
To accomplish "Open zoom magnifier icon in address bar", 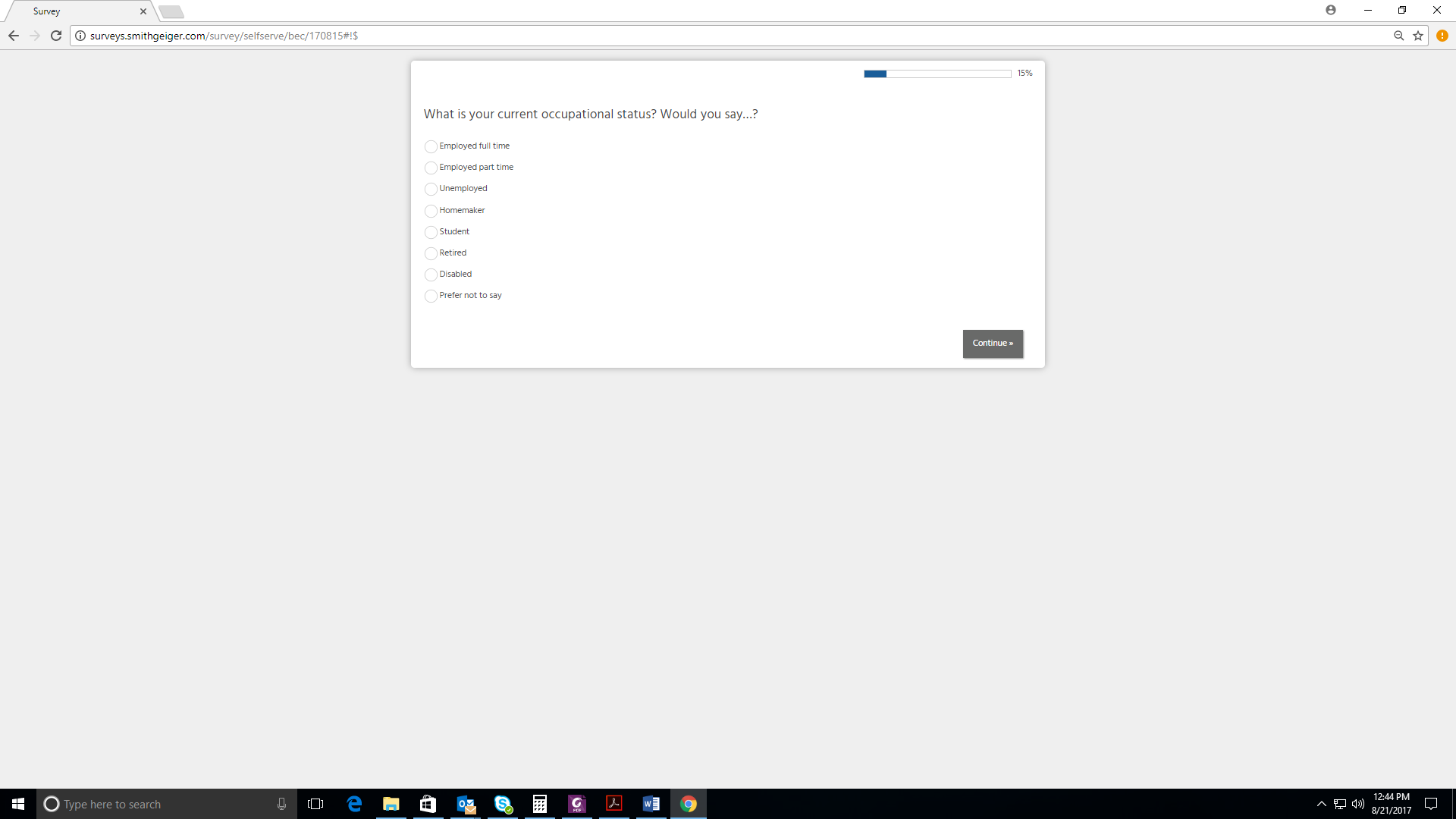I will 1399,36.
